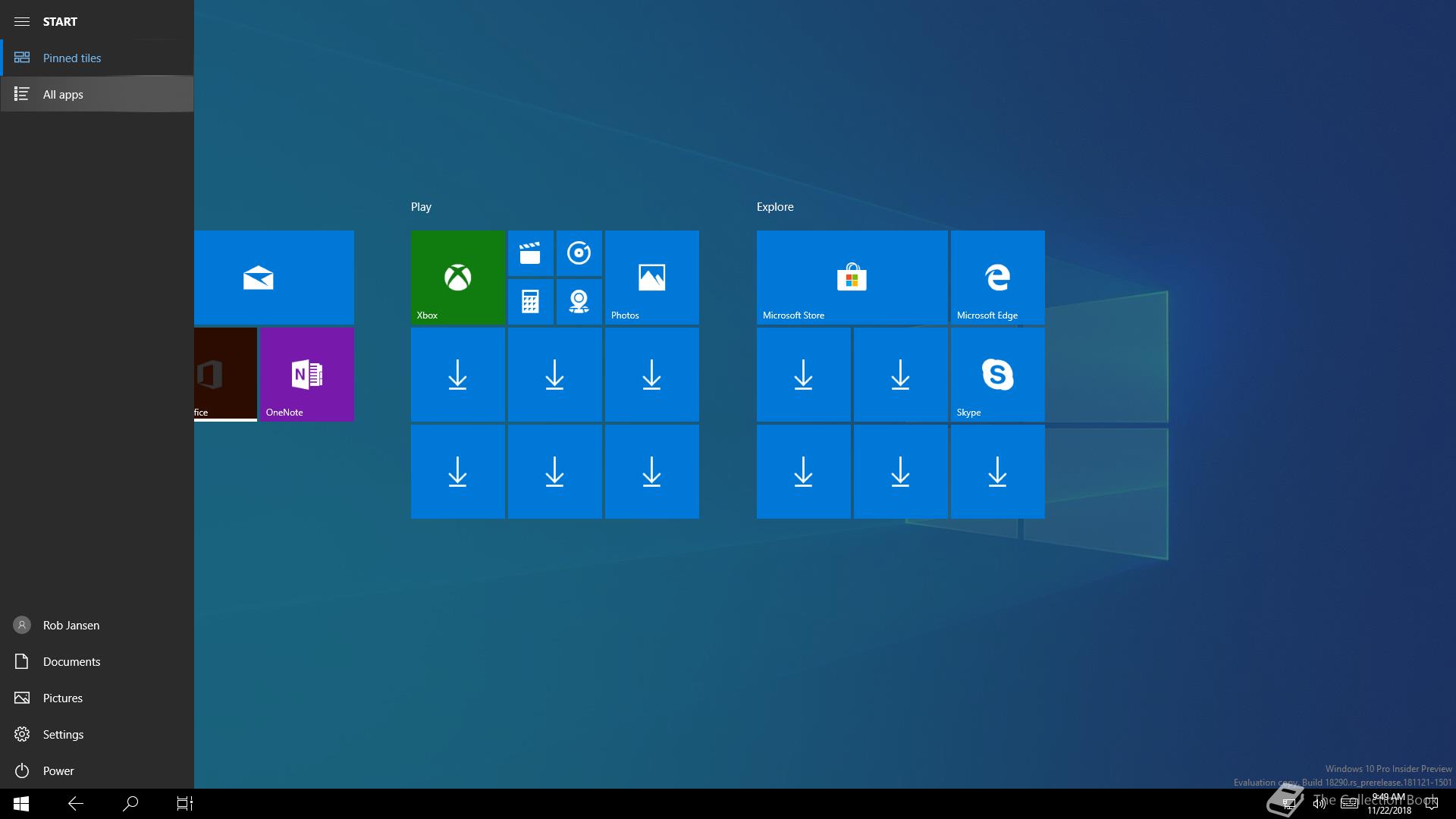1456x819 pixels.
Task: Open the OneNote tile
Action: 307,375
